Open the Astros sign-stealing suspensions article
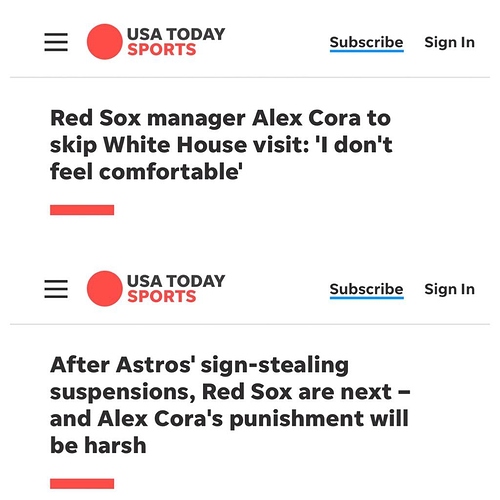This screenshot has height=500, width=500. [230, 405]
